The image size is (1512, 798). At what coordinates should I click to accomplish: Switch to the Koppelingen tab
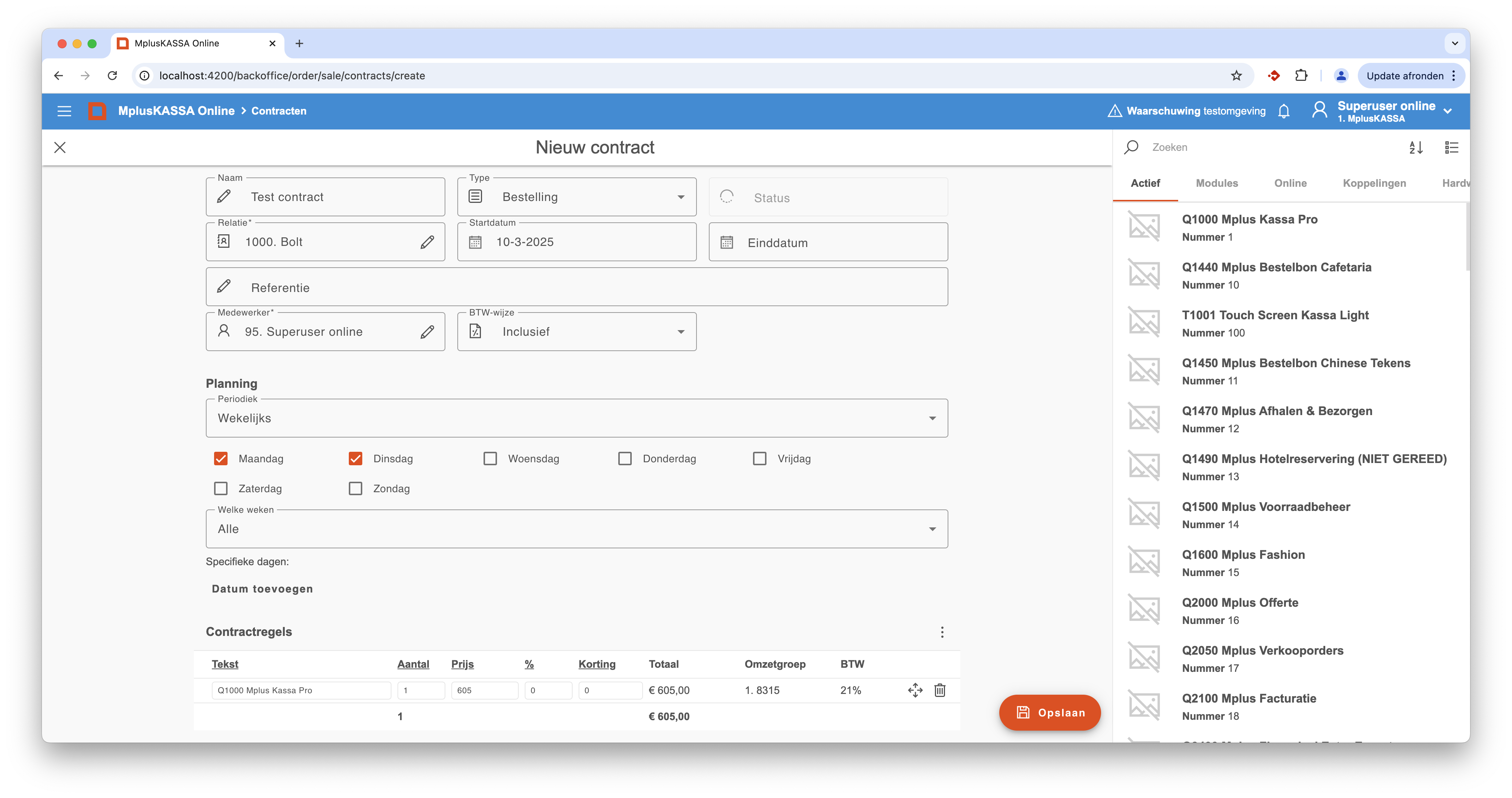tap(1374, 183)
